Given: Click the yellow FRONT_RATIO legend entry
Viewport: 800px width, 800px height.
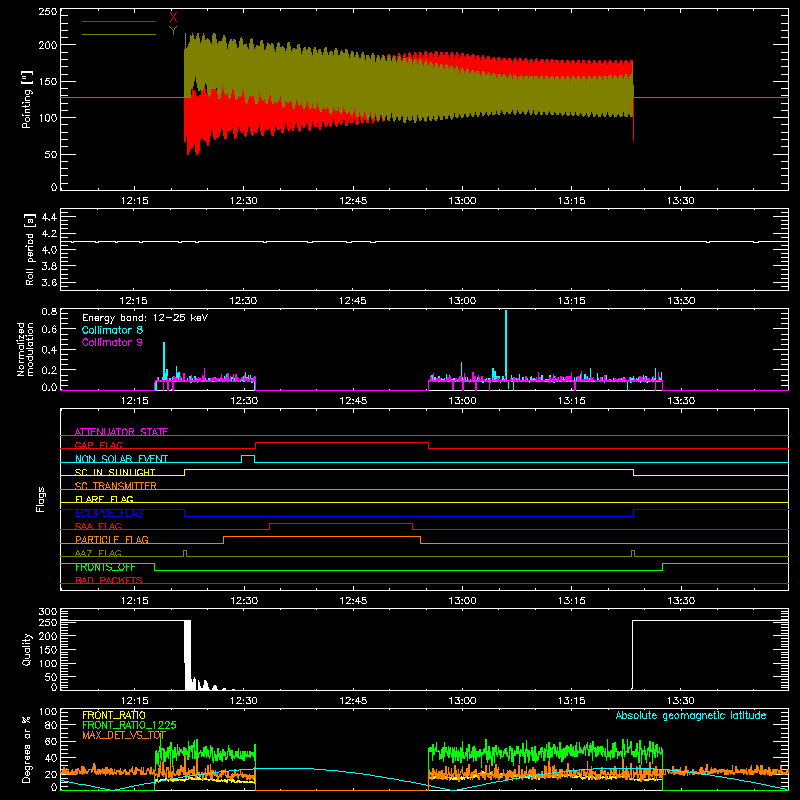Looking at the screenshot, I should point(114,715).
